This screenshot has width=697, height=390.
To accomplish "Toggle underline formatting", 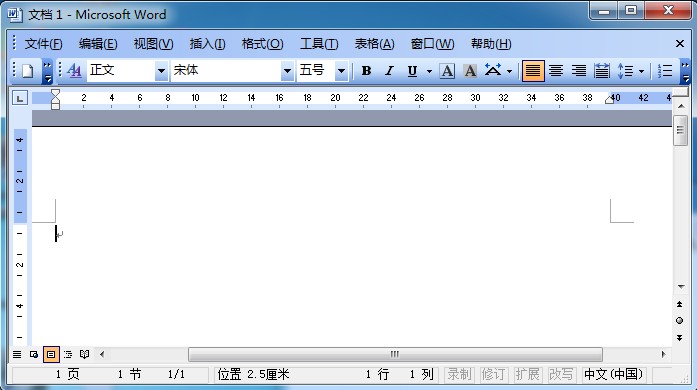I will [413, 71].
